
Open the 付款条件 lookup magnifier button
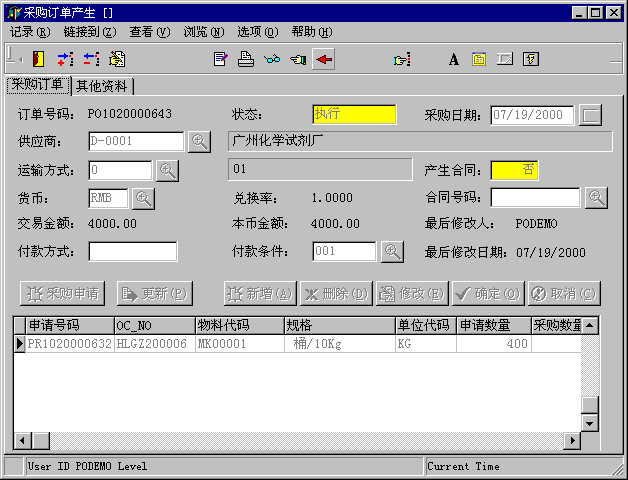click(392, 252)
